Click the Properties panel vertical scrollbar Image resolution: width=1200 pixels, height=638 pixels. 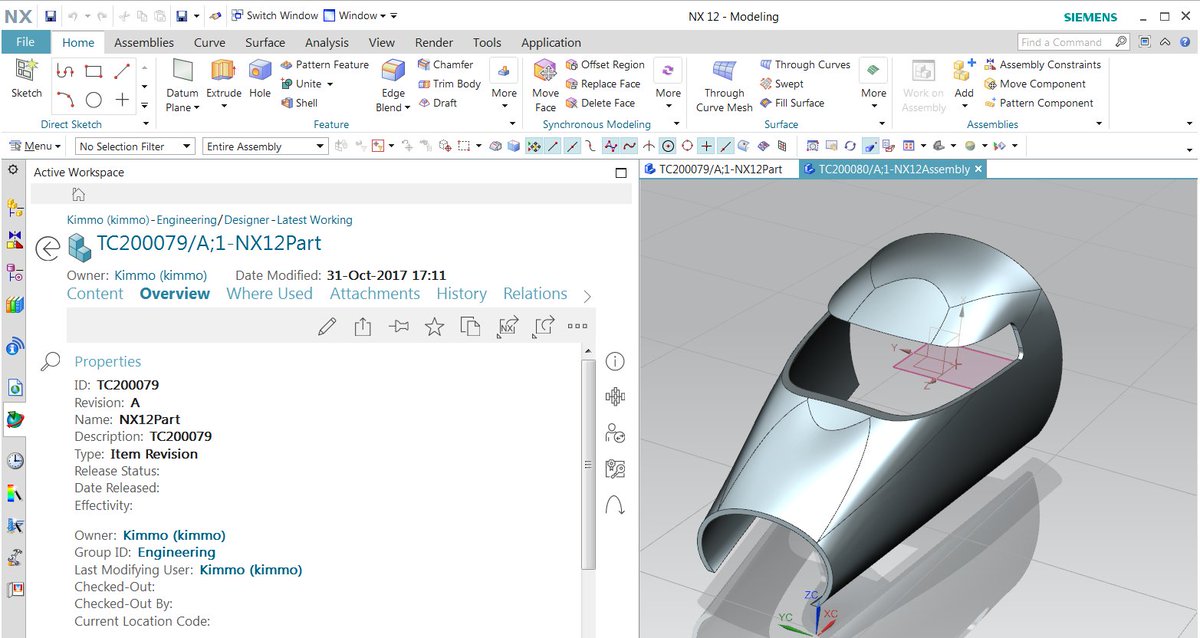tap(589, 464)
